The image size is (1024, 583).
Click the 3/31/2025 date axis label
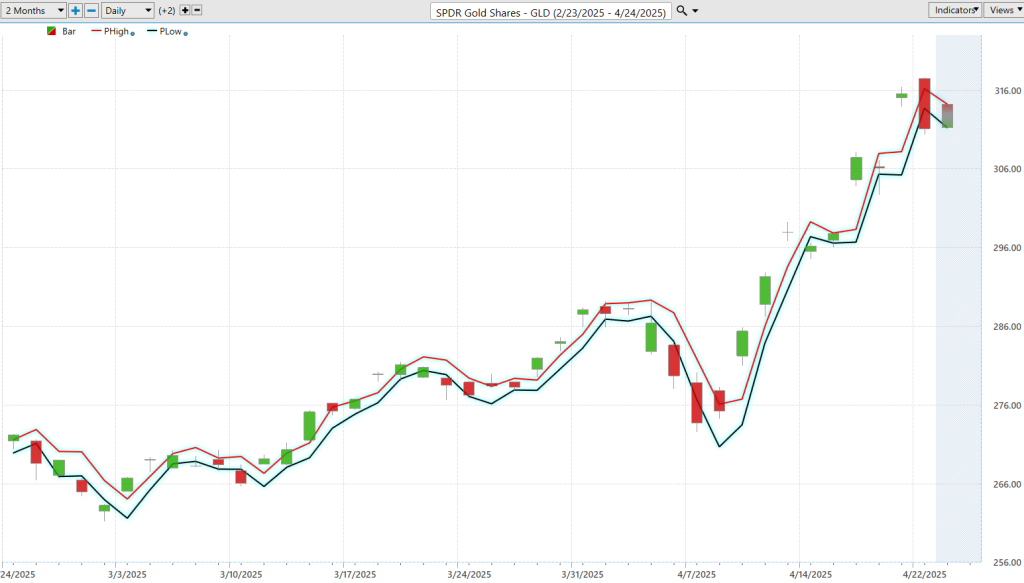coord(583,575)
